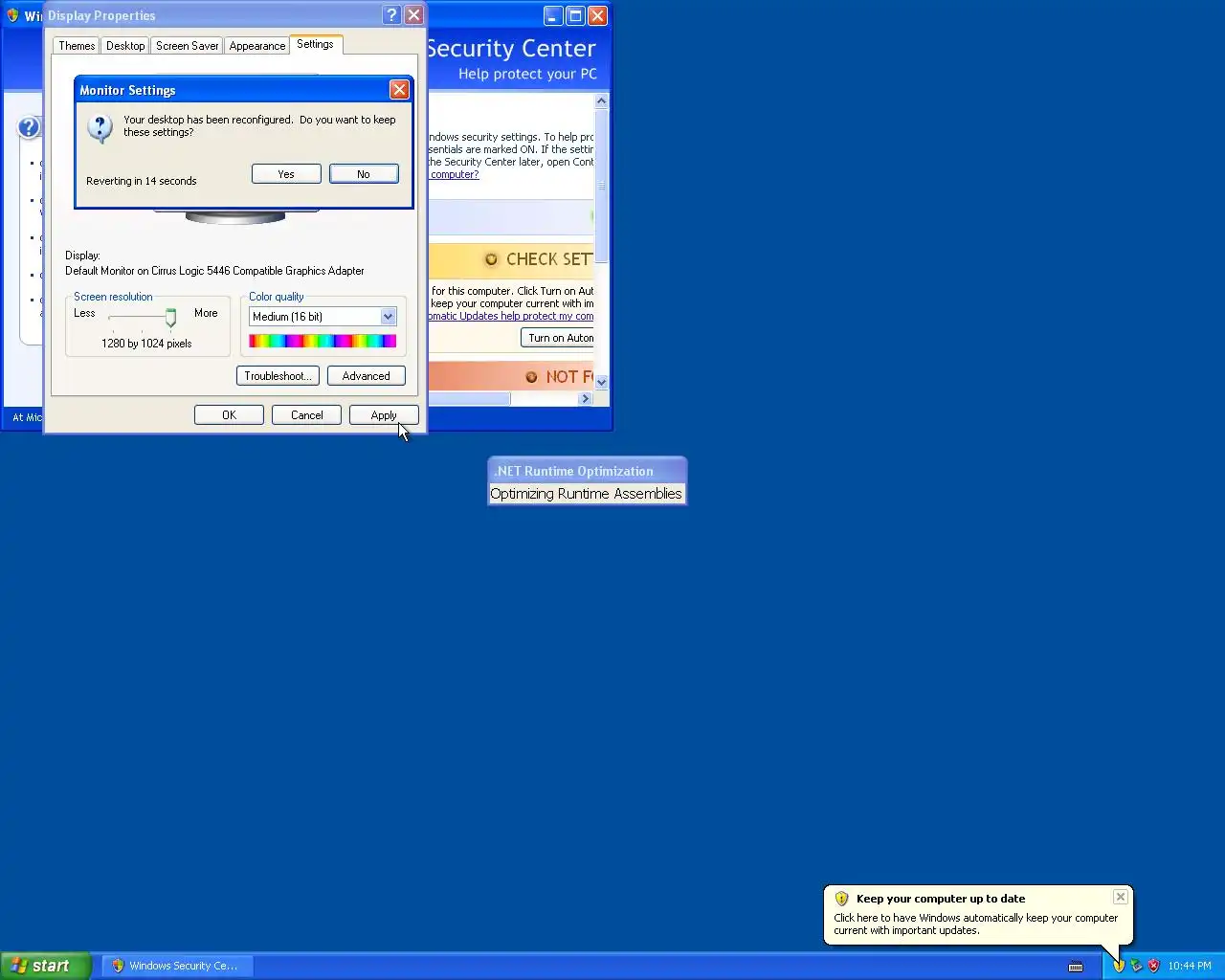Click the Troubleshoot button
The height and width of the screenshot is (980, 1225).
coord(278,376)
